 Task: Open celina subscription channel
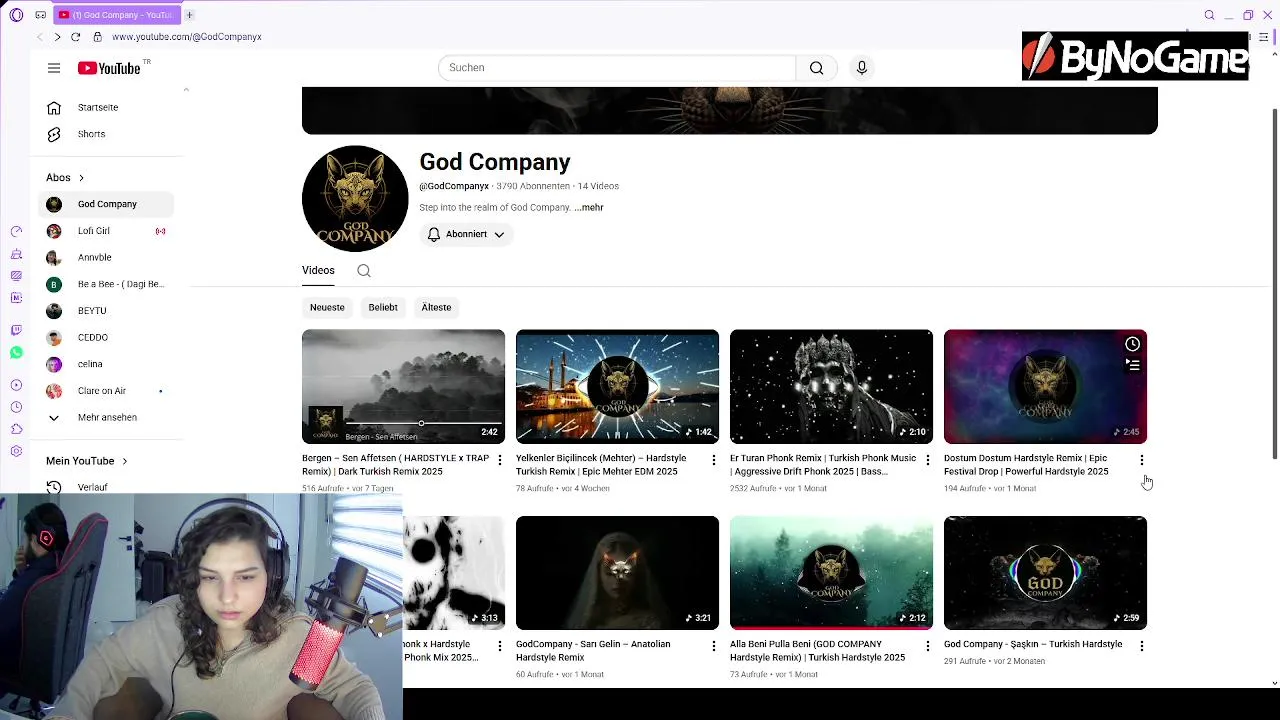click(107, 364)
